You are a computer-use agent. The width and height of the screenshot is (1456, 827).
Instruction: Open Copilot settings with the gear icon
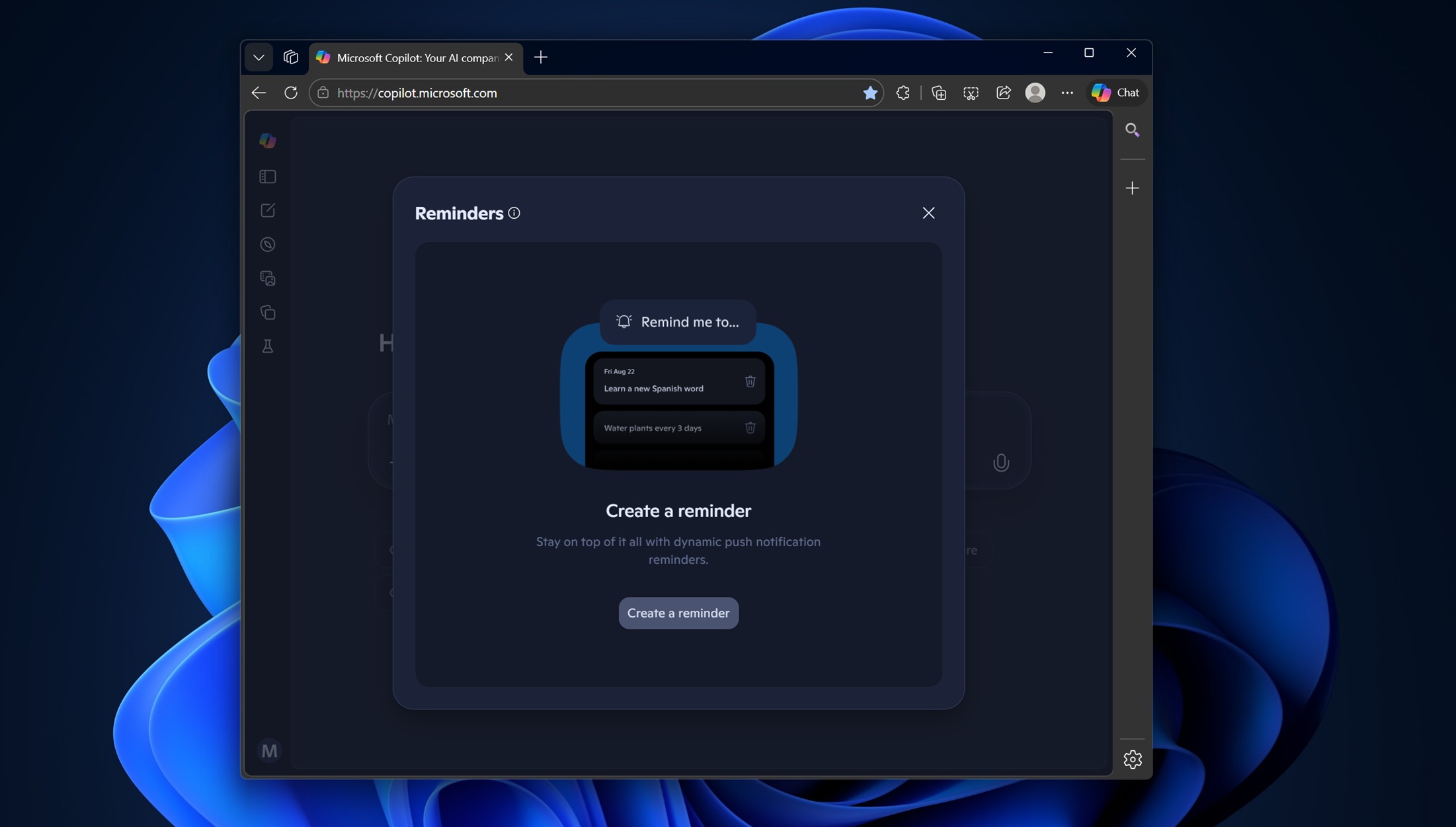1133,759
